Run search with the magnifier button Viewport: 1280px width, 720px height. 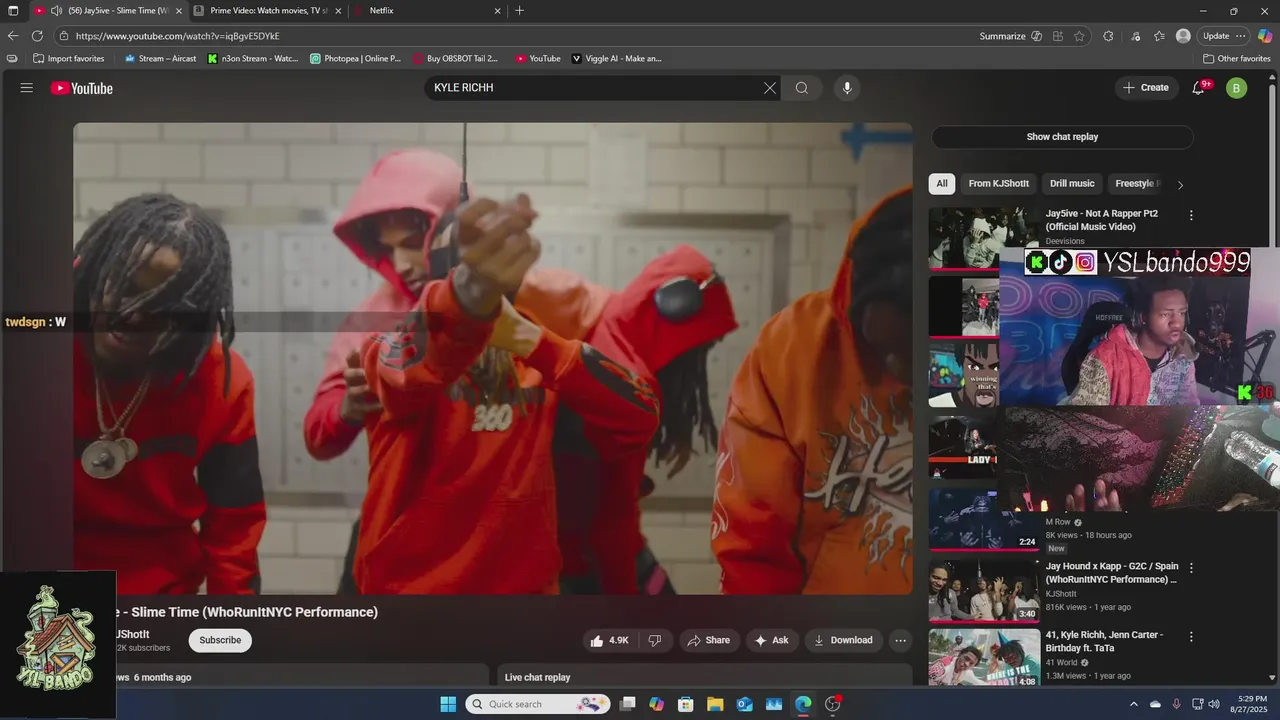tap(801, 88)
